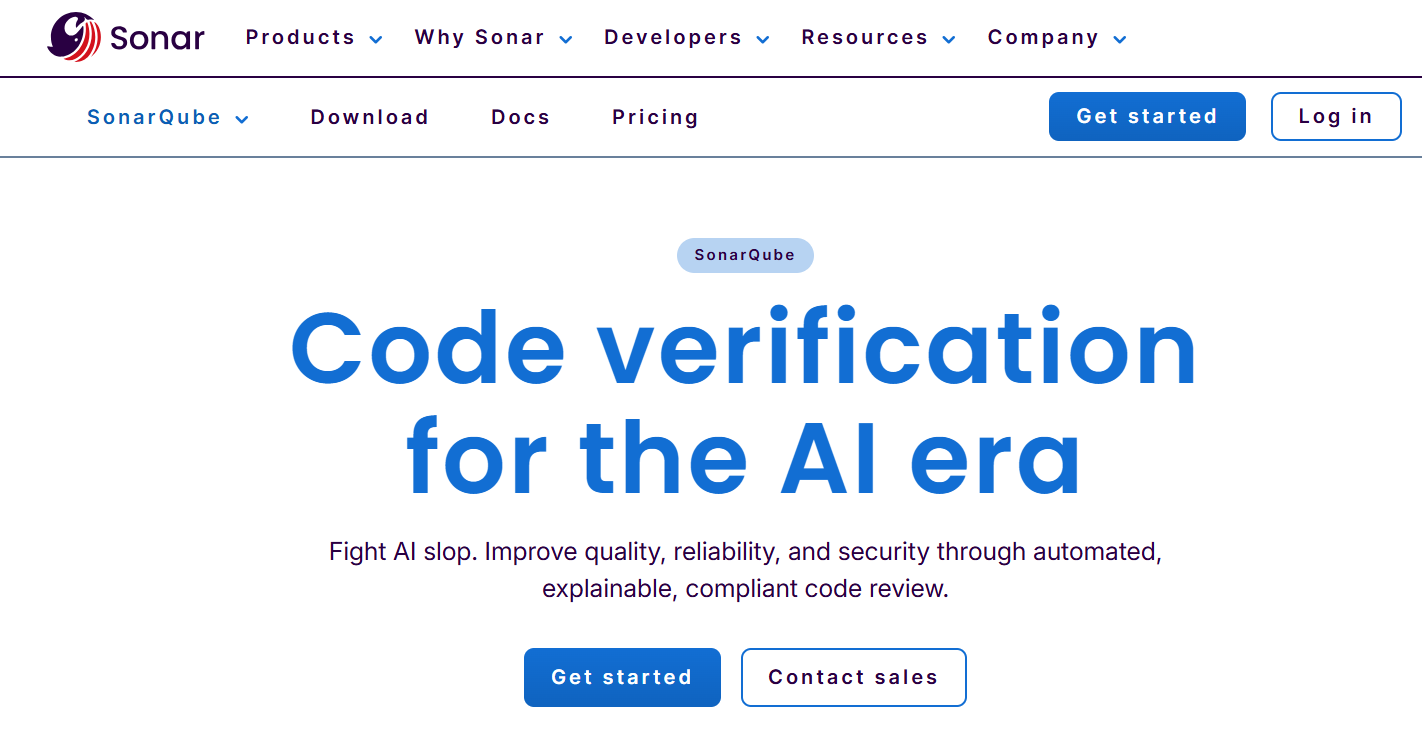This screenshot has height=741, width=1422.
Task: Open the Company dropdown
Action: 1046,37
